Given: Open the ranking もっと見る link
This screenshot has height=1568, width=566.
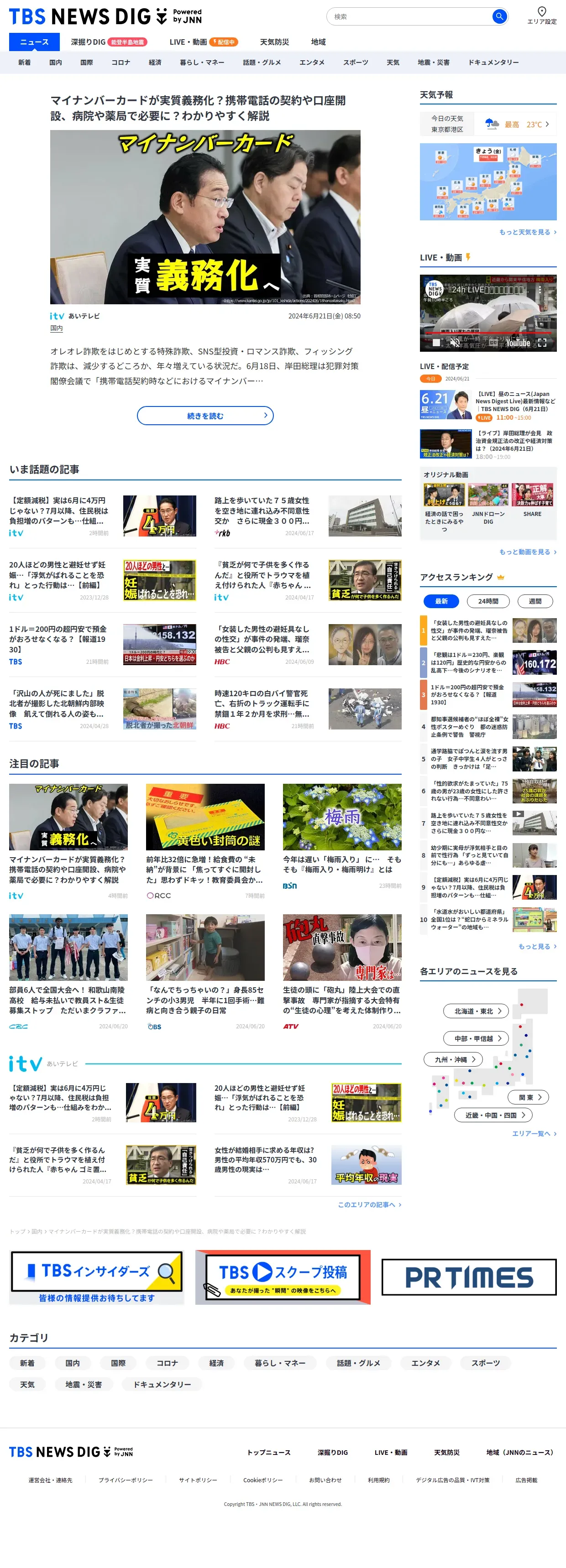Looking at the screenshot, I should click(537, 946).
